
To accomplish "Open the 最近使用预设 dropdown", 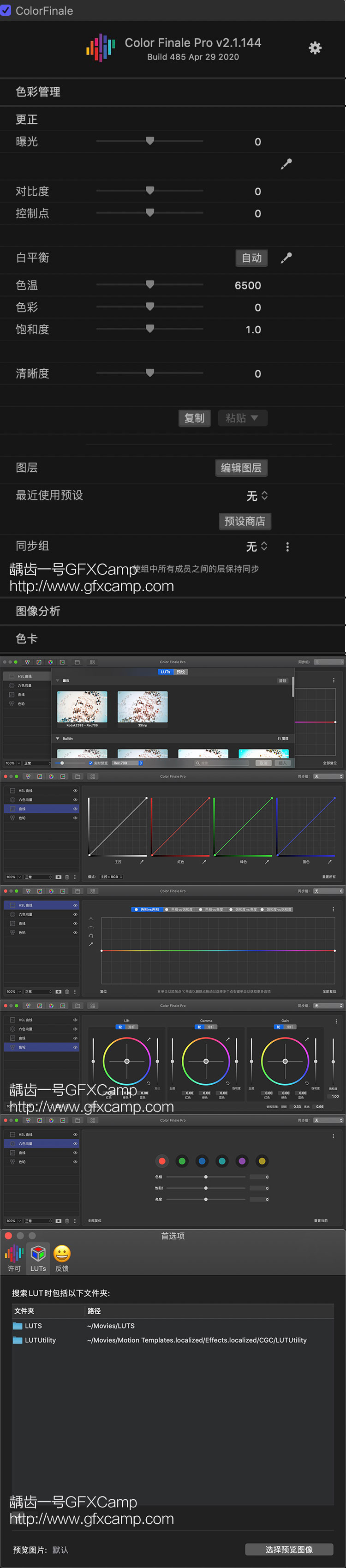I will coord(257,495).
